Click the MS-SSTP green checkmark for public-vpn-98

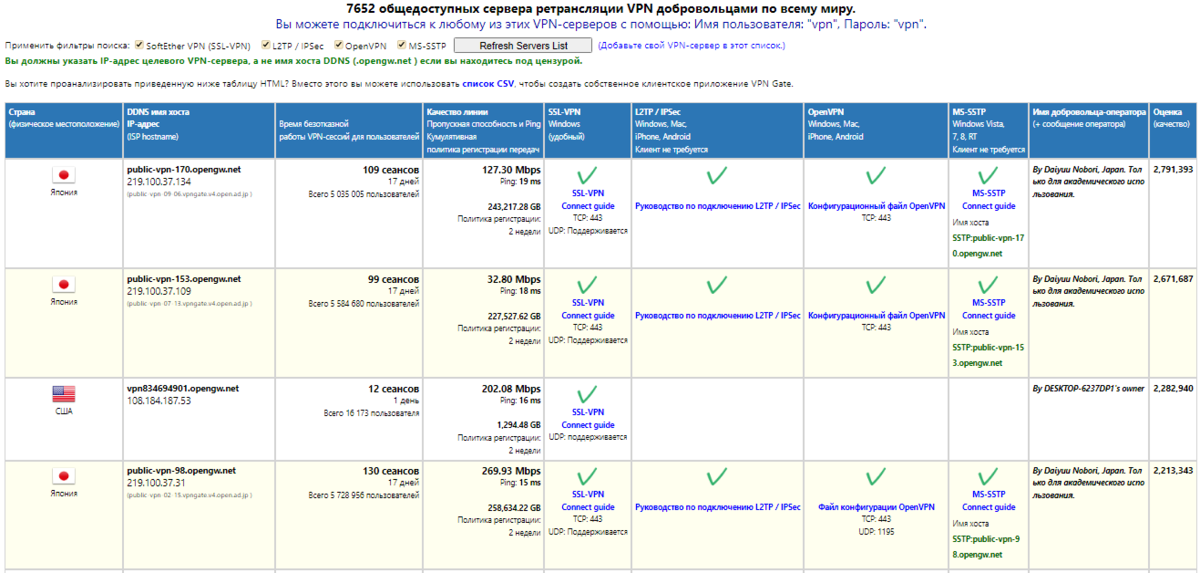(988, 476)
